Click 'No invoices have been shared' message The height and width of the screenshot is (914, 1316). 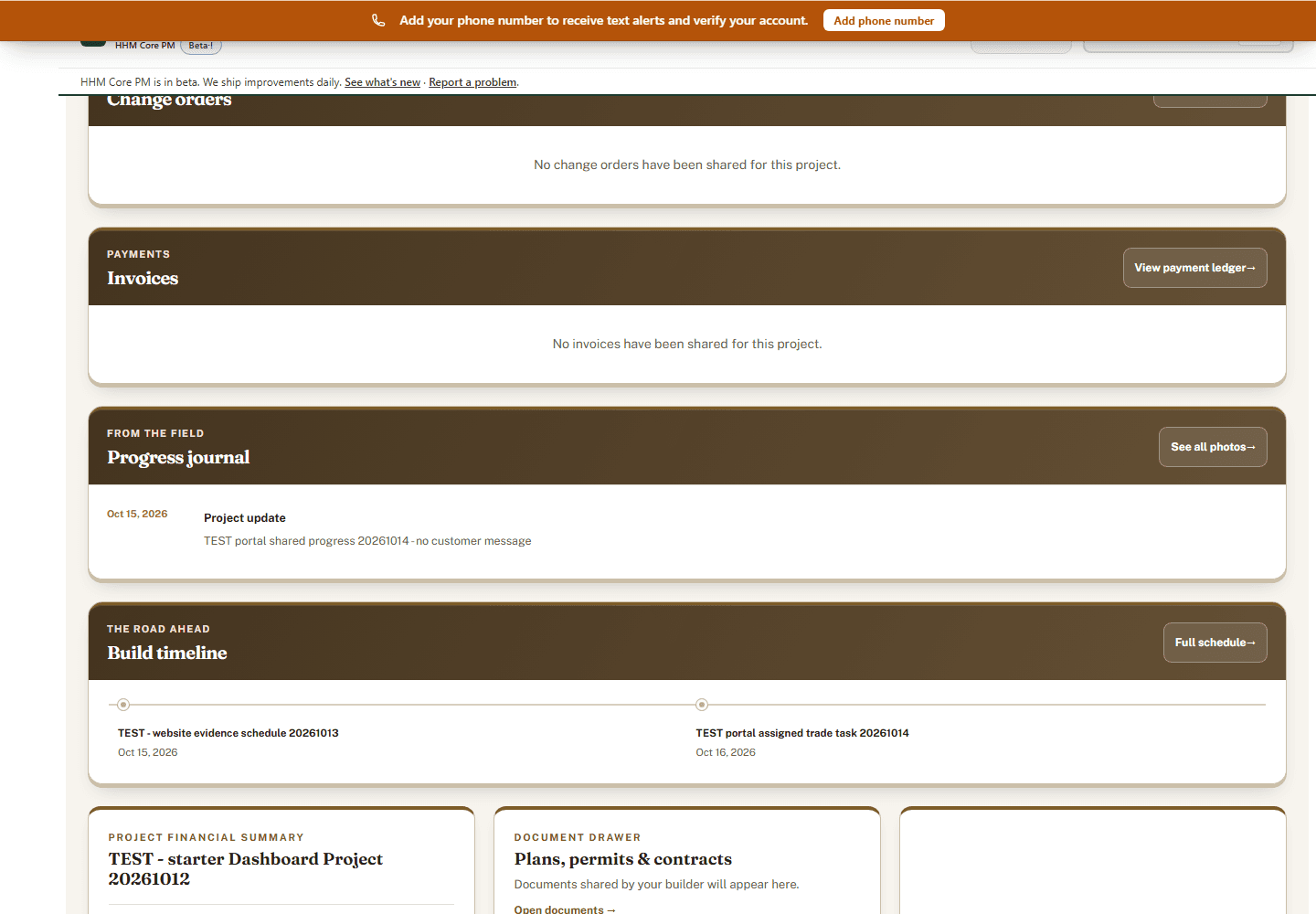[x=687, y=344]
